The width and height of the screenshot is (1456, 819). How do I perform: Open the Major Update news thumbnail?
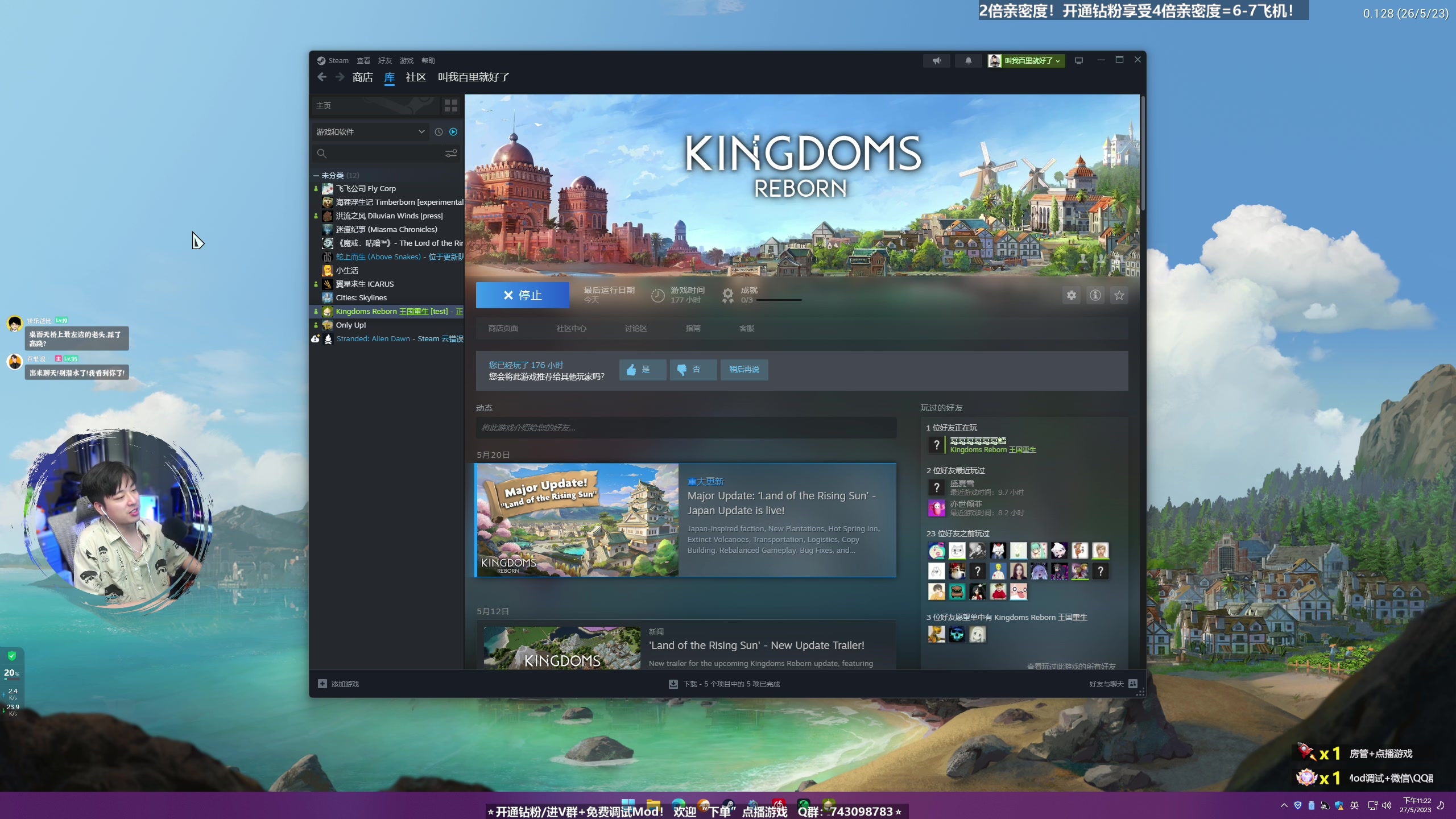[578, 520]
